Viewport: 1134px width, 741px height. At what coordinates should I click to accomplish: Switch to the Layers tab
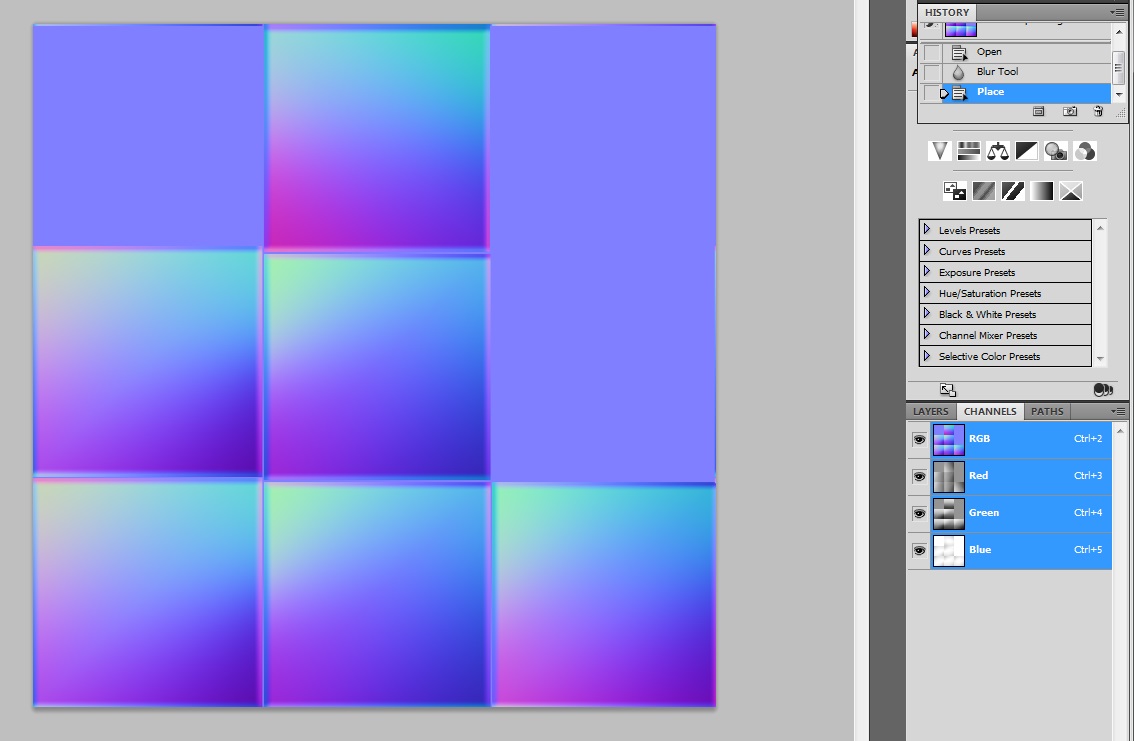click(930, 411)
